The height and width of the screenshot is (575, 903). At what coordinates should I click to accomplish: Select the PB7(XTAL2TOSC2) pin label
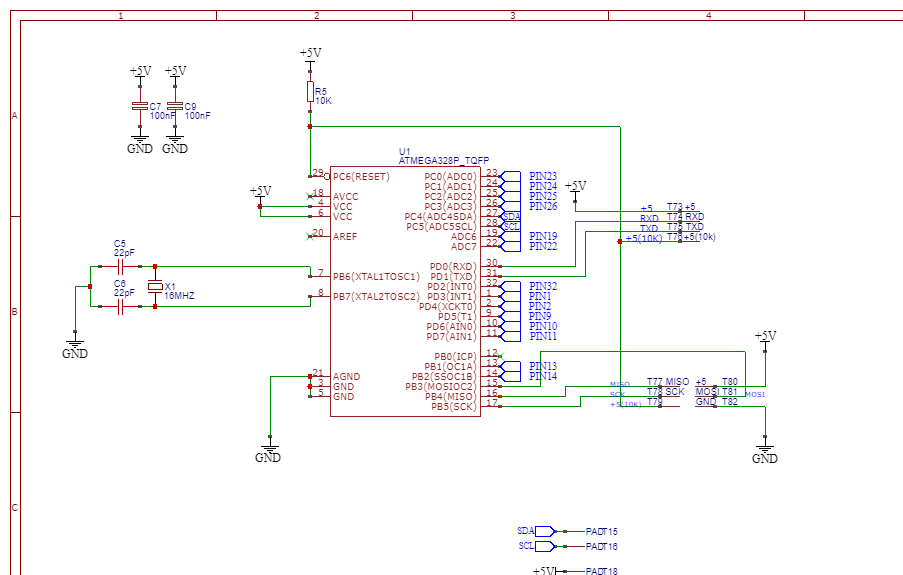coord(377,297)
